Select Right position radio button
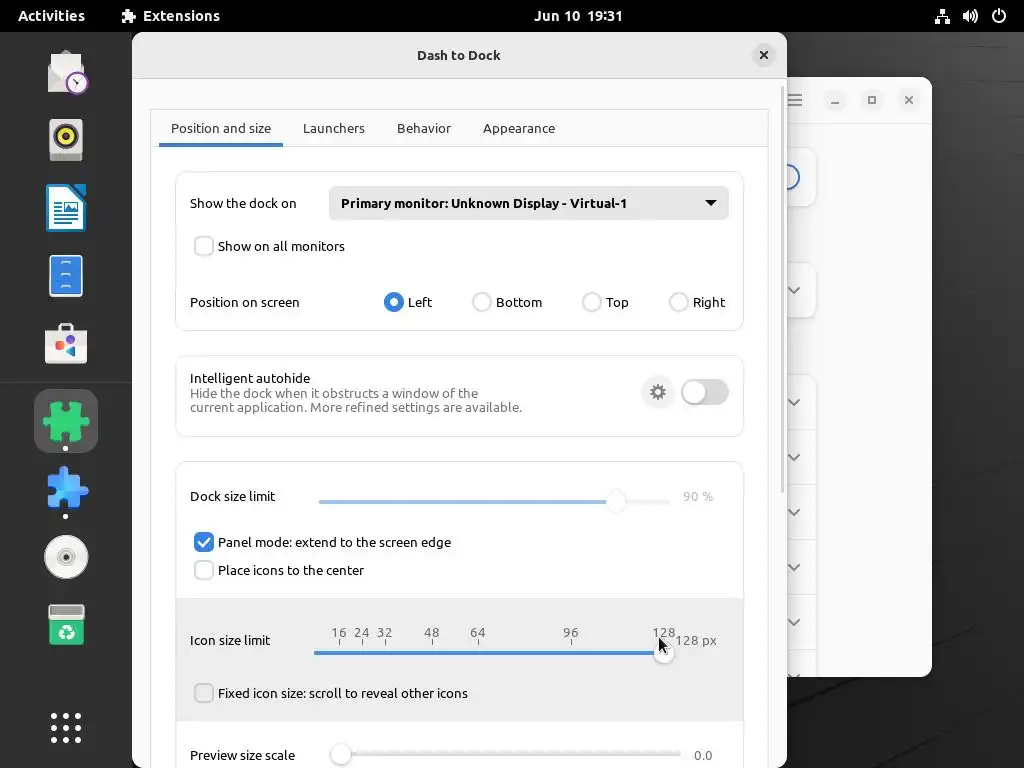 (679, 302)
